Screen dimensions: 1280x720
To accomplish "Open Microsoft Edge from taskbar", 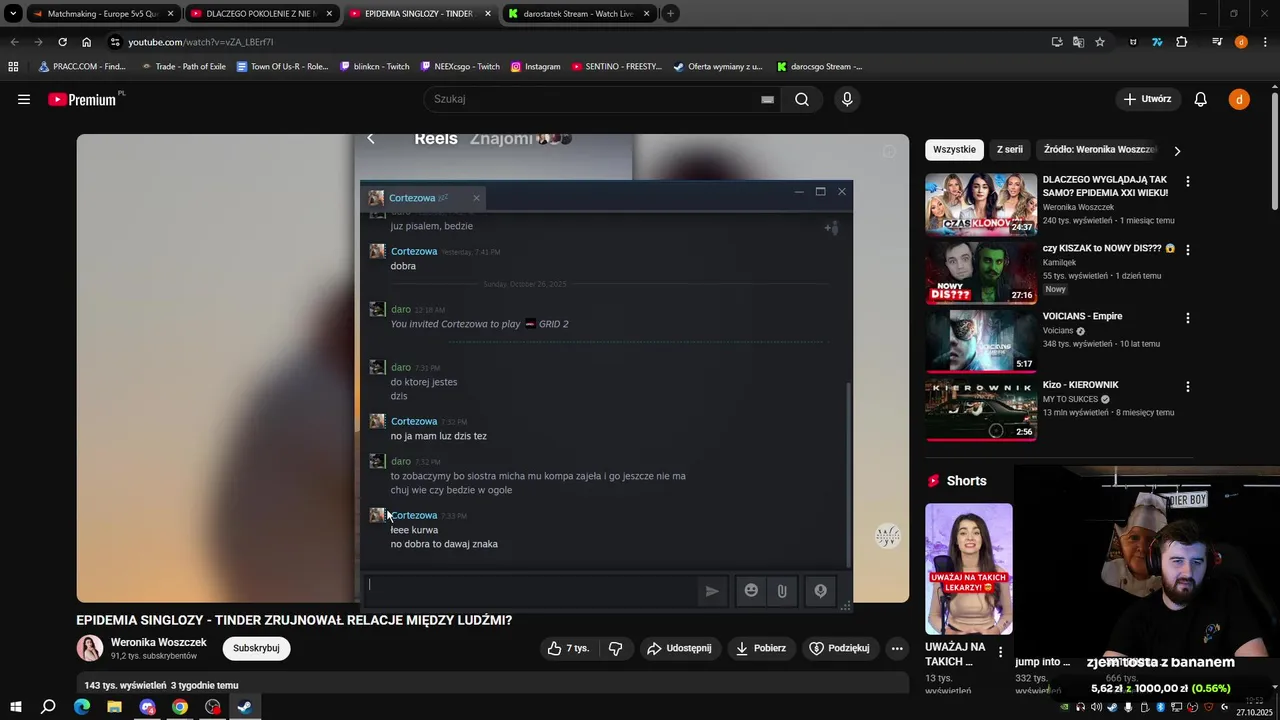I will point(82,707).
